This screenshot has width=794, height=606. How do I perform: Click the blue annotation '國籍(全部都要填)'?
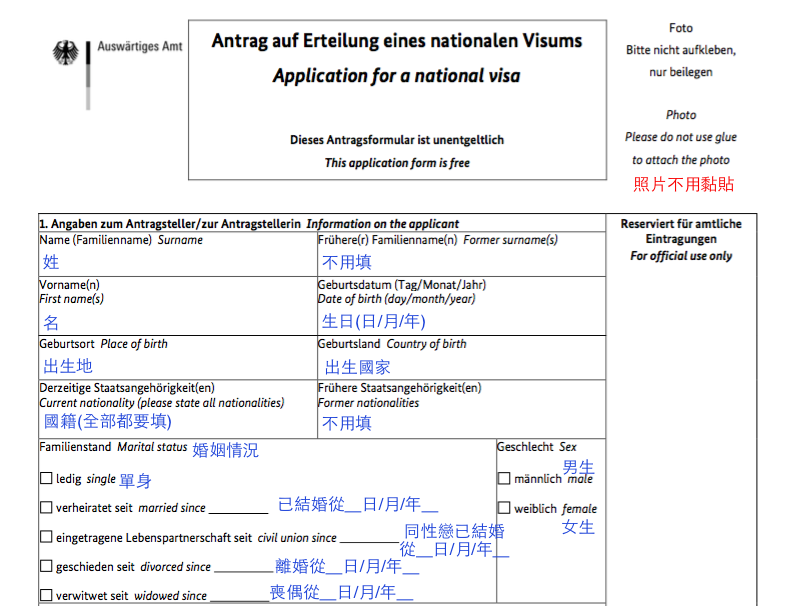click(108, 421)
